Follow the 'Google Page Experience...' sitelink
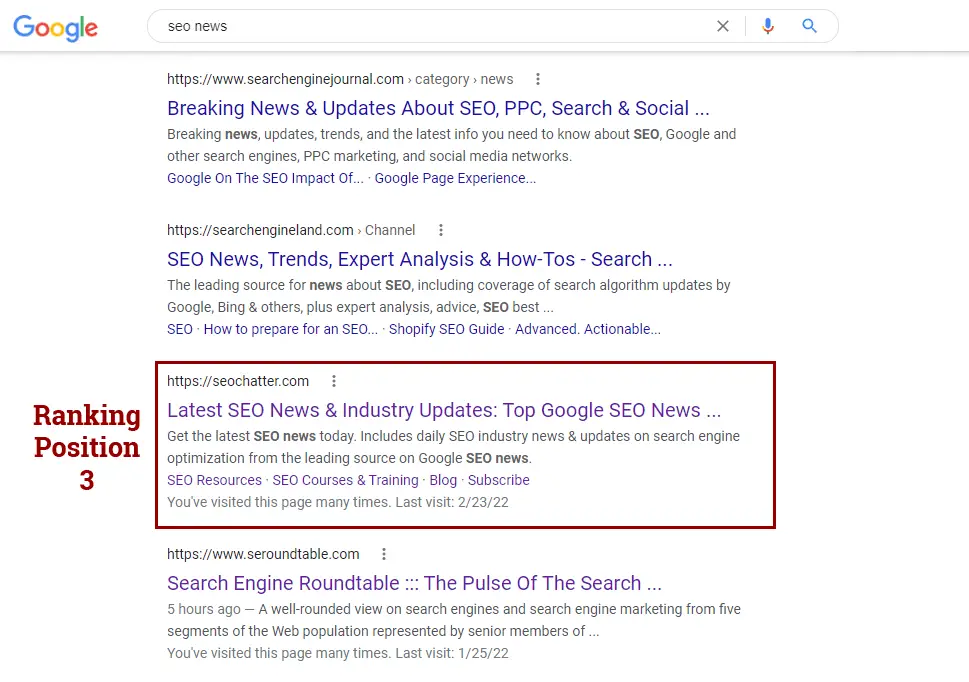The image size is (969, 682). [x=455, y=179]
